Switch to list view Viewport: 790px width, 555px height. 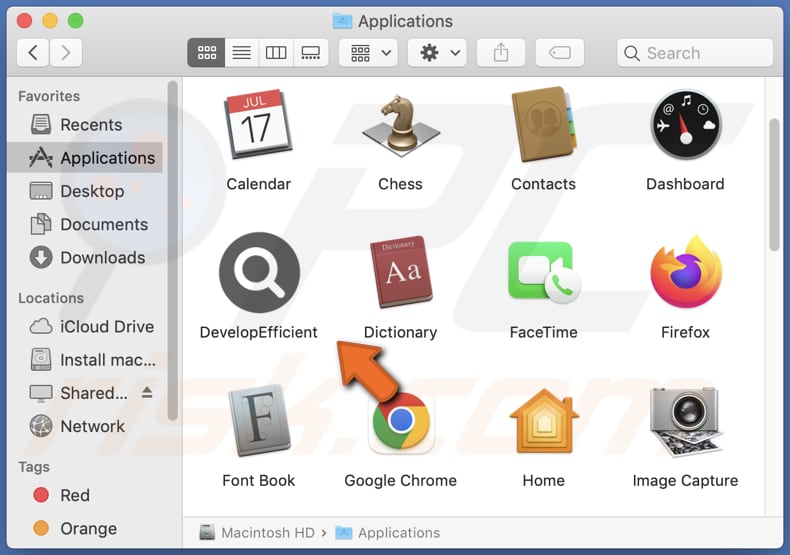(x=242, y=52)
